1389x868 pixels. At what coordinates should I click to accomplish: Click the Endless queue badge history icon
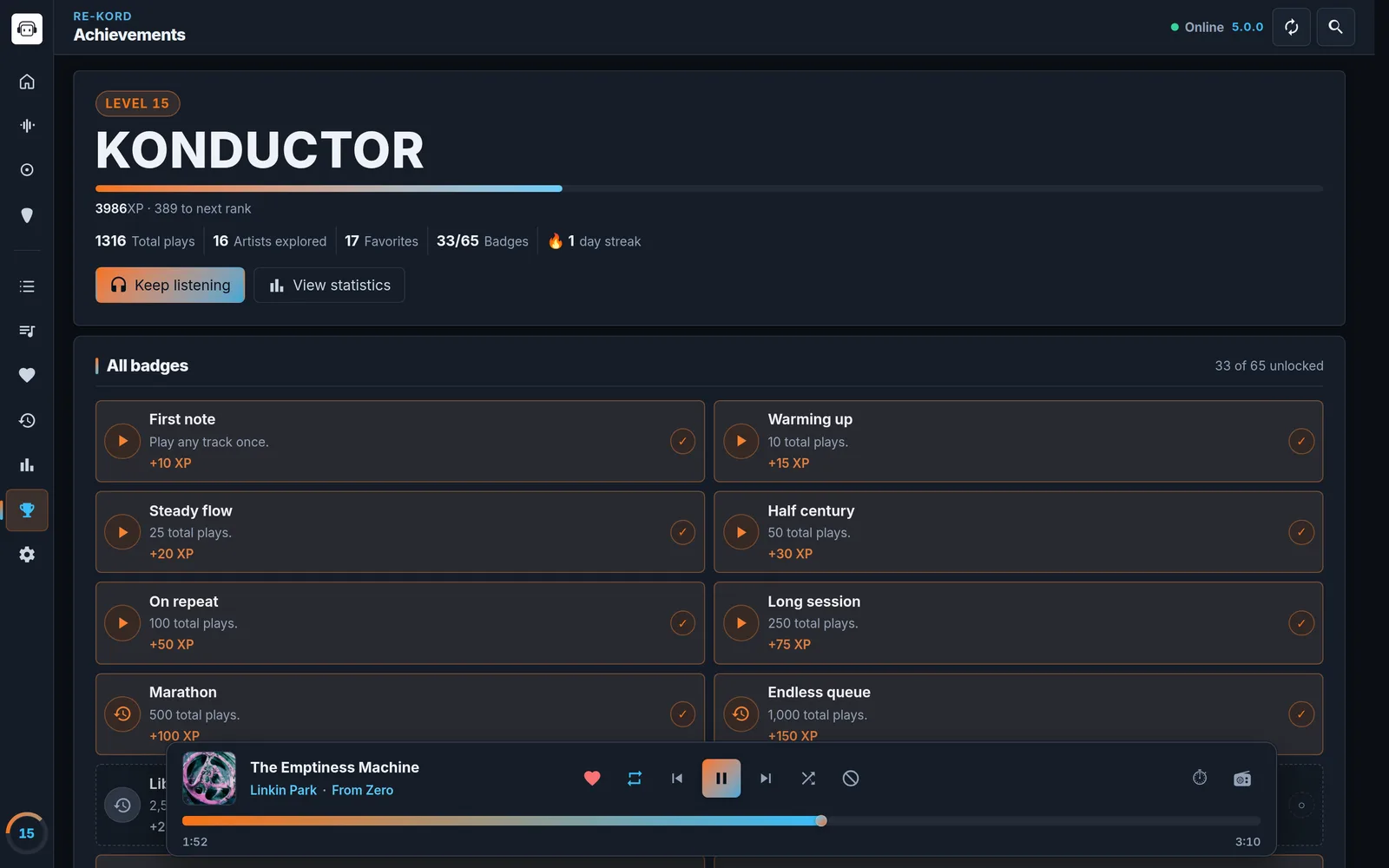[741, 713]
